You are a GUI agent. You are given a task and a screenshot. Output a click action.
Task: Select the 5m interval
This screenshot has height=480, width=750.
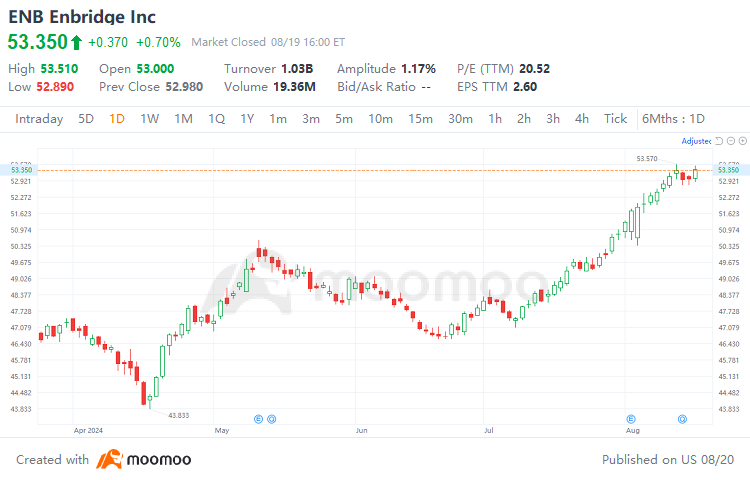344,119
